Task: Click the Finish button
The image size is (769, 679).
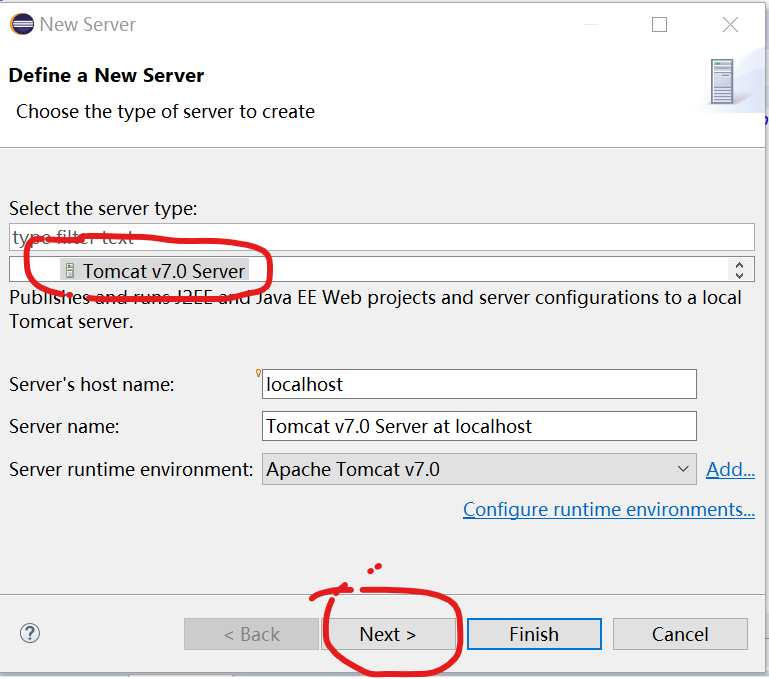Action: coord(534,634)
